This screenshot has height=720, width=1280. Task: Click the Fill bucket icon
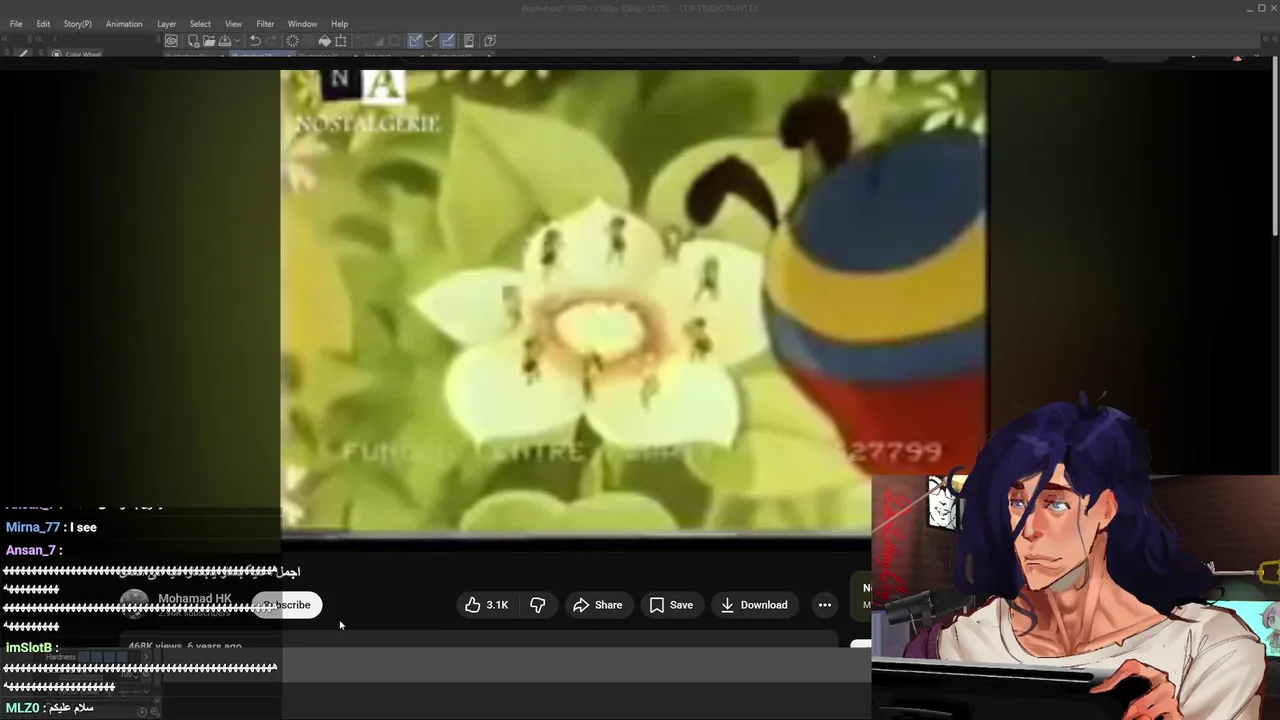pos(324,41)
